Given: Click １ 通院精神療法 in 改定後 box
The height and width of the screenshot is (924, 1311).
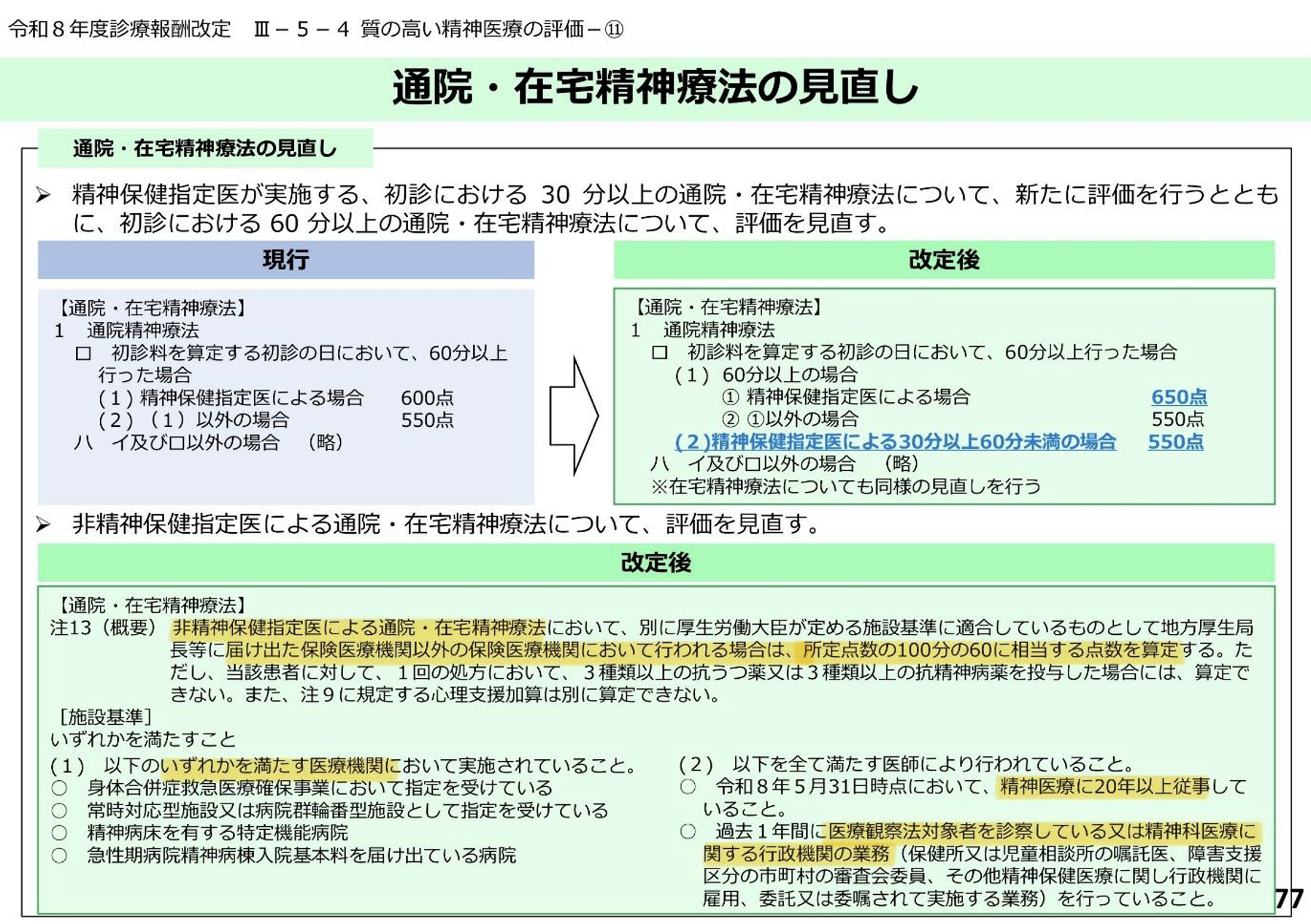Looking at the screenshot, I should coord(702,330).
